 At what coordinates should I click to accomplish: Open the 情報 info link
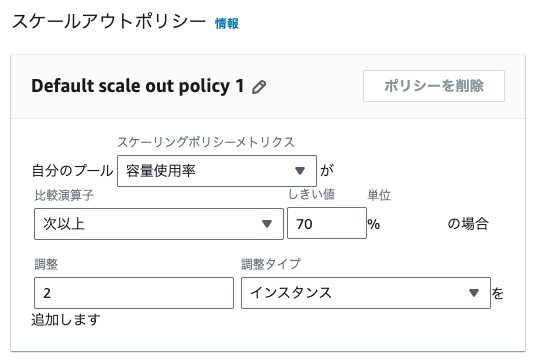pyautogui.click(x=226, y=24)
